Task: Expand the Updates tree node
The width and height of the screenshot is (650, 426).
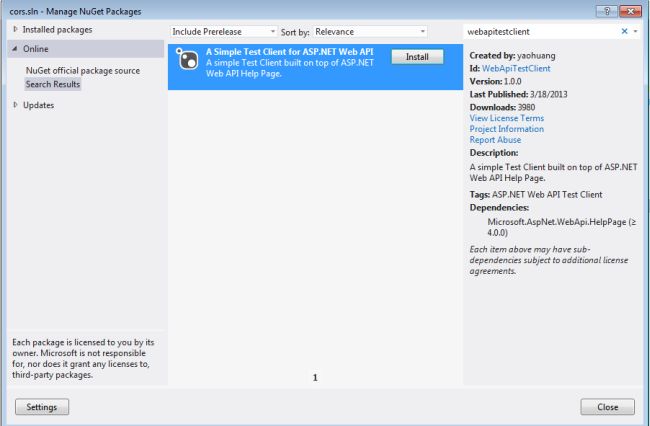Action: pos(15,105)
